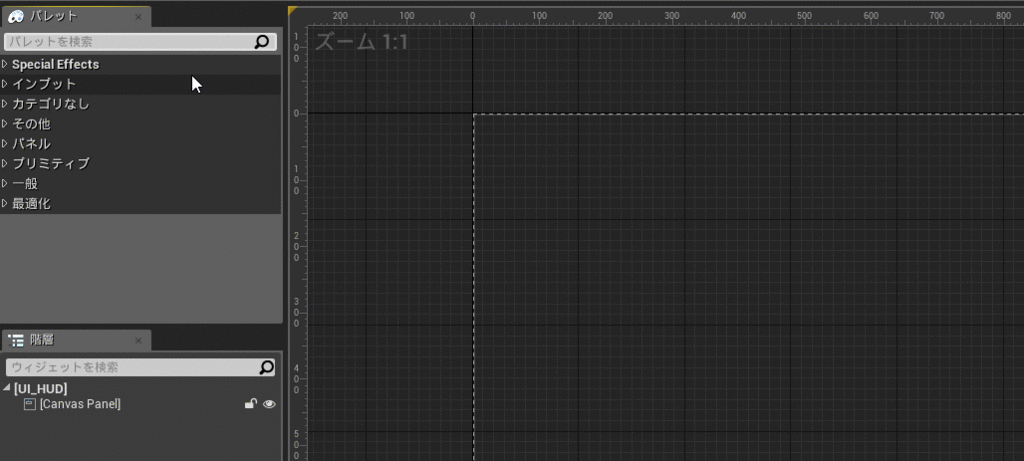Image resolution: width=1024 pixels, height=461 pixels.
Task: Select the [Canvas Panel] row in hierarchy
Action: pos(140,404)
